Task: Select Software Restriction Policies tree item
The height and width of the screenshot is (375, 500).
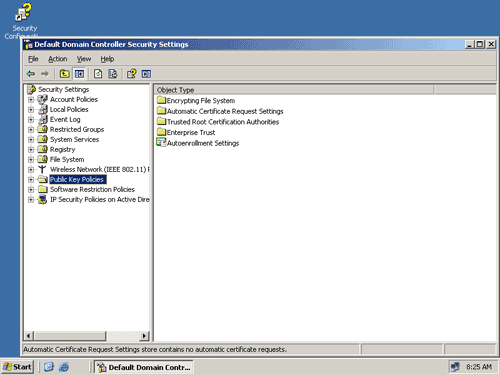Action: (x=92, y=189)
